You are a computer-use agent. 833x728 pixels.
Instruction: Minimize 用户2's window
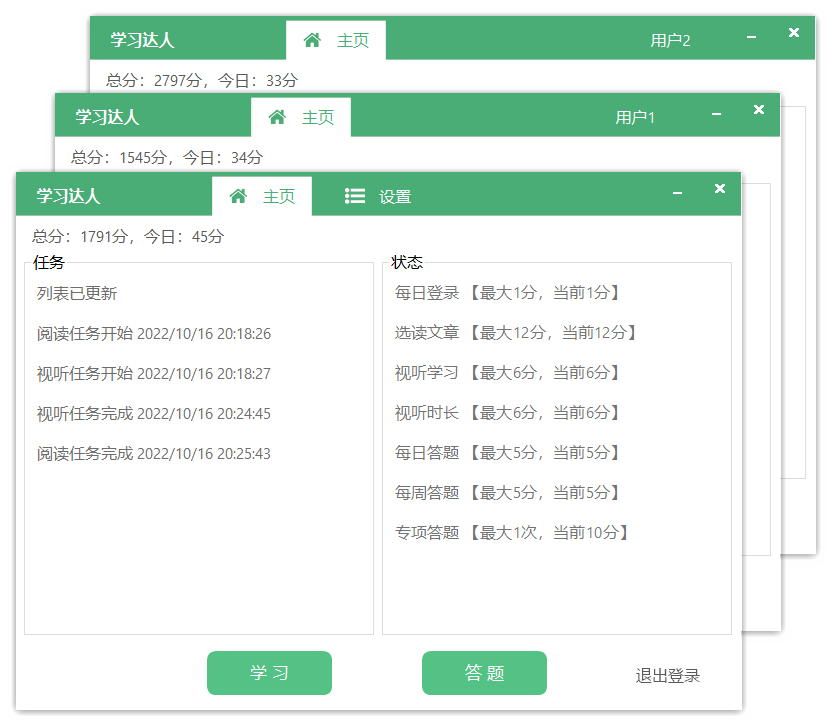pyautogui.click(x=752, y=36)
